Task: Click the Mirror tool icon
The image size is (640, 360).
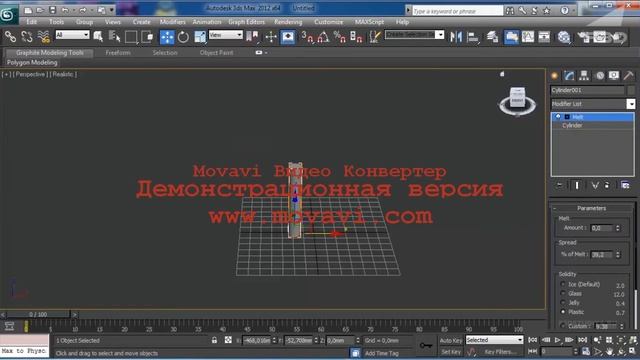Action: point(456,37)
